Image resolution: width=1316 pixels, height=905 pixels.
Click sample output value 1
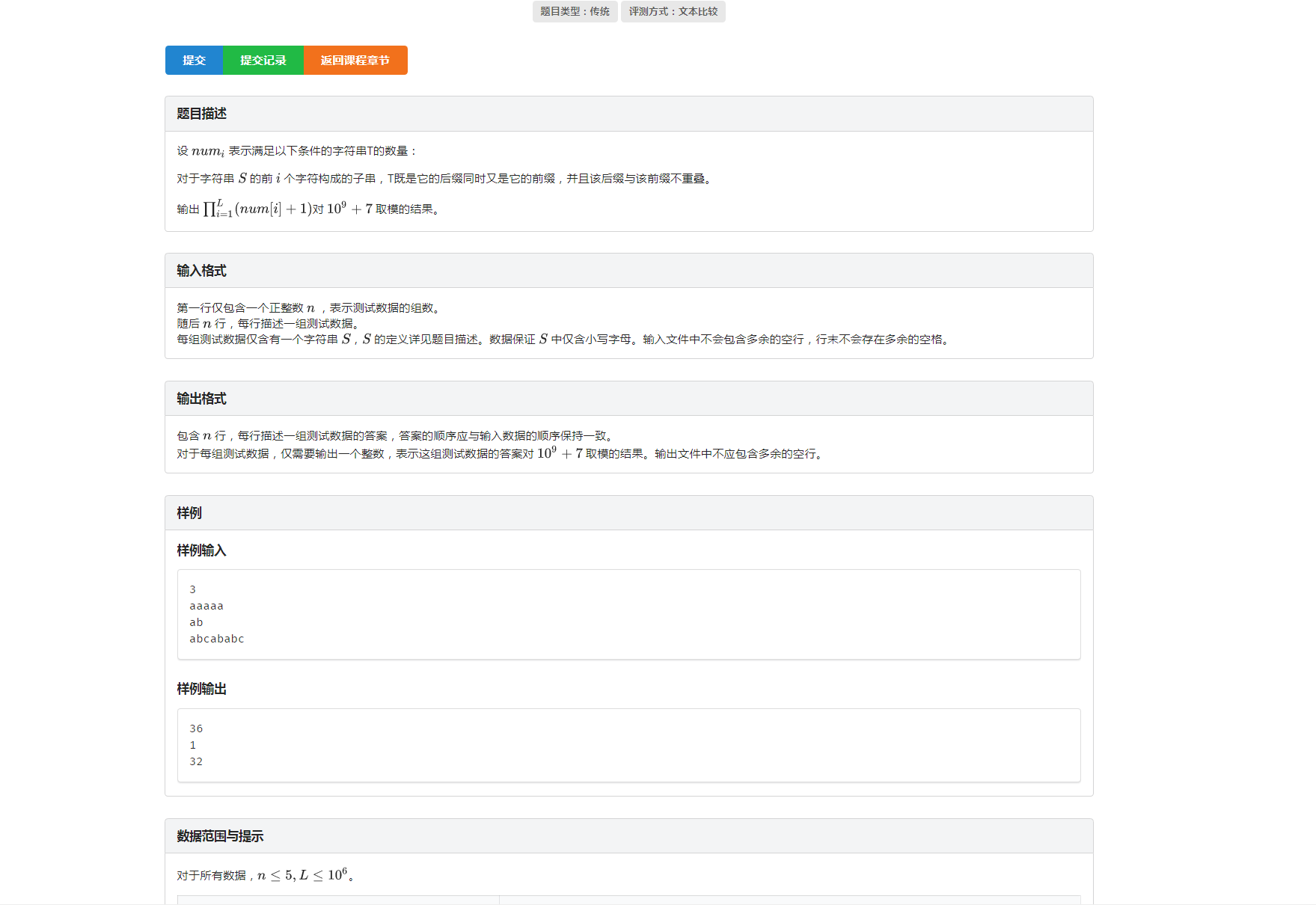pyautogui.click(x=192, y=745)
